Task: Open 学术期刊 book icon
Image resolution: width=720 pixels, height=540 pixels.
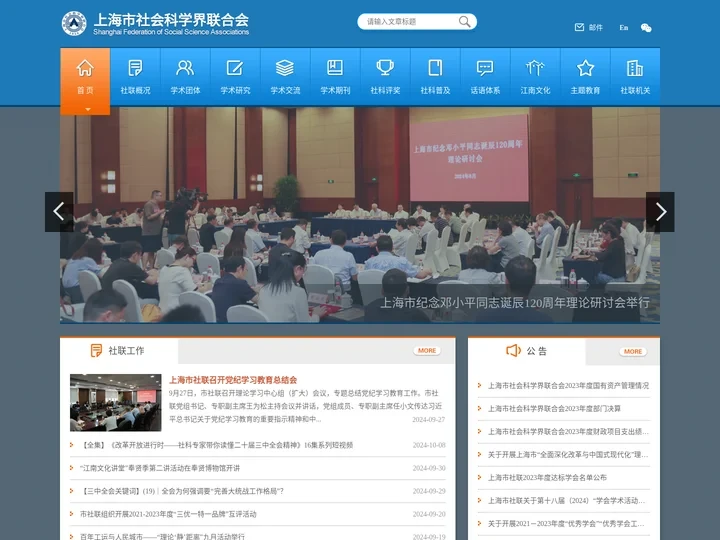Action: 335,68
